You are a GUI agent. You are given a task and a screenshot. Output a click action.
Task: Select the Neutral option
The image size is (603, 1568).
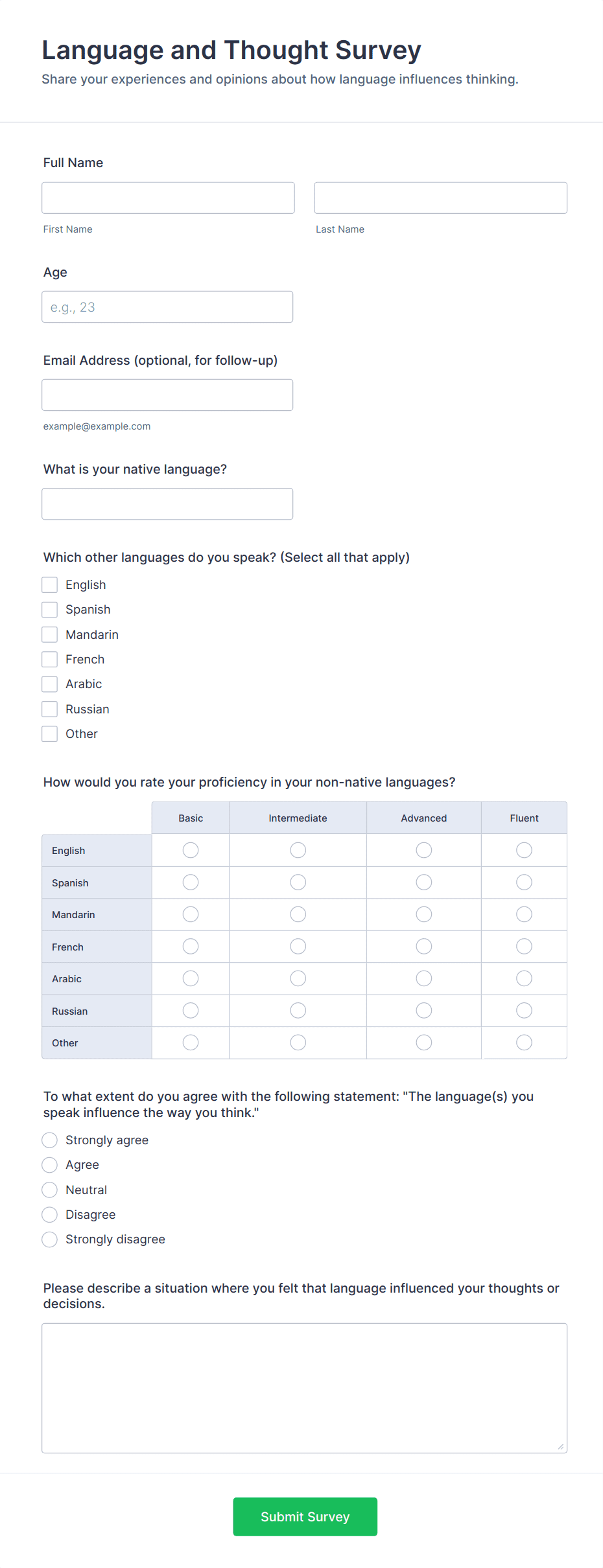pos(49,1190)
